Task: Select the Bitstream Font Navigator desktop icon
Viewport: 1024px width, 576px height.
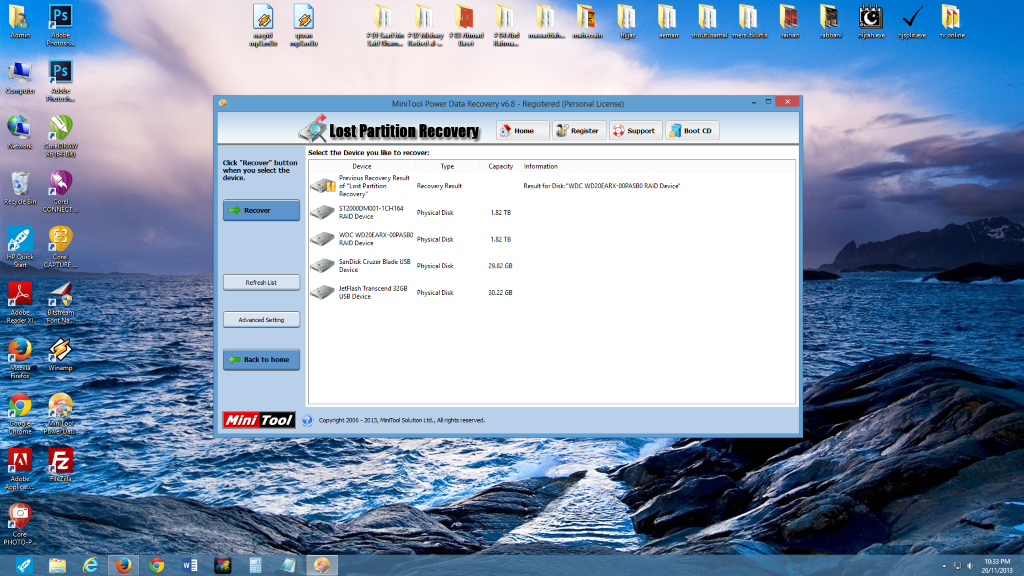Action: 60,302
